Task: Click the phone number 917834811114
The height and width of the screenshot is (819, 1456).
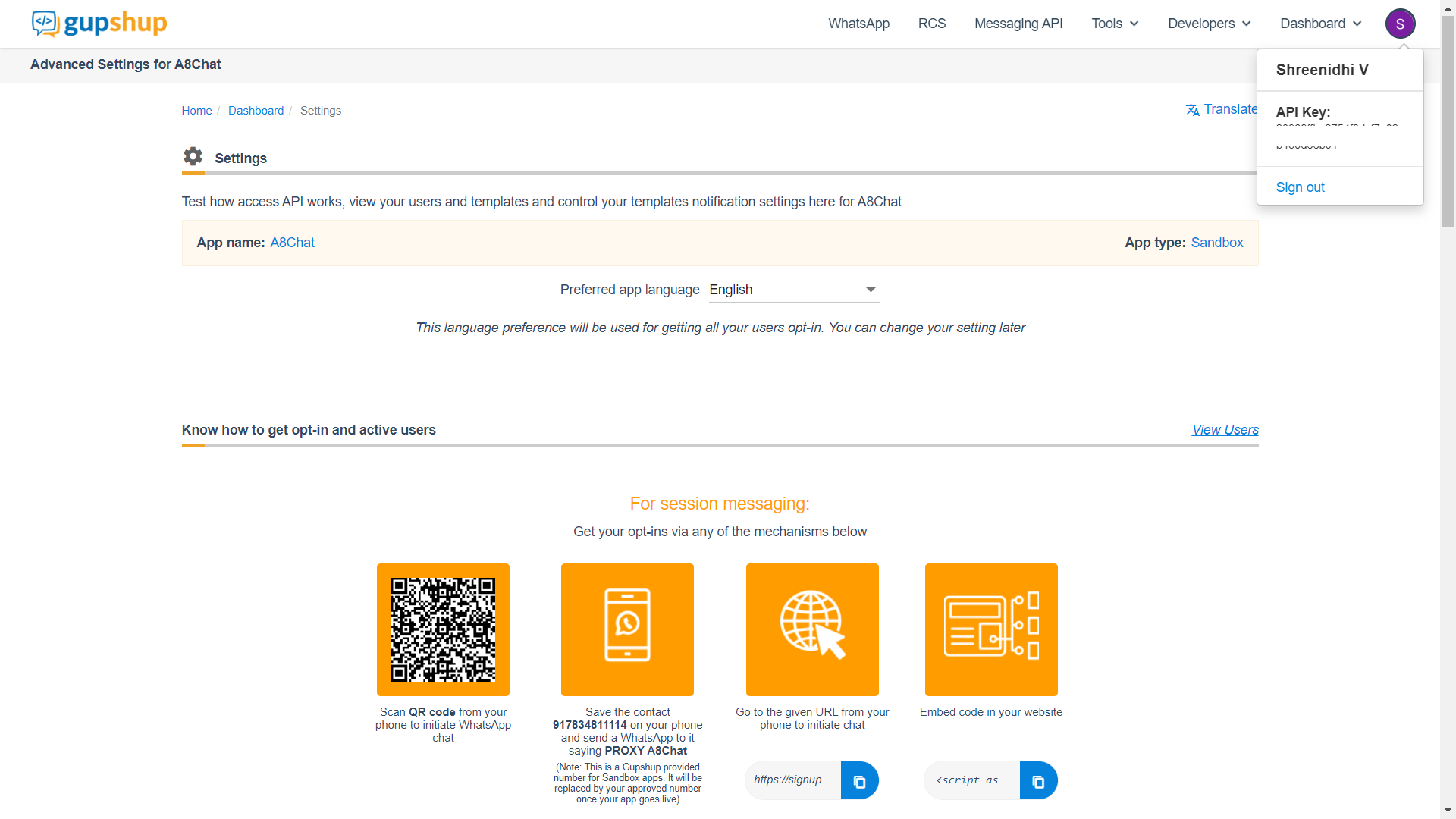Action: click(x=589, y=725)
